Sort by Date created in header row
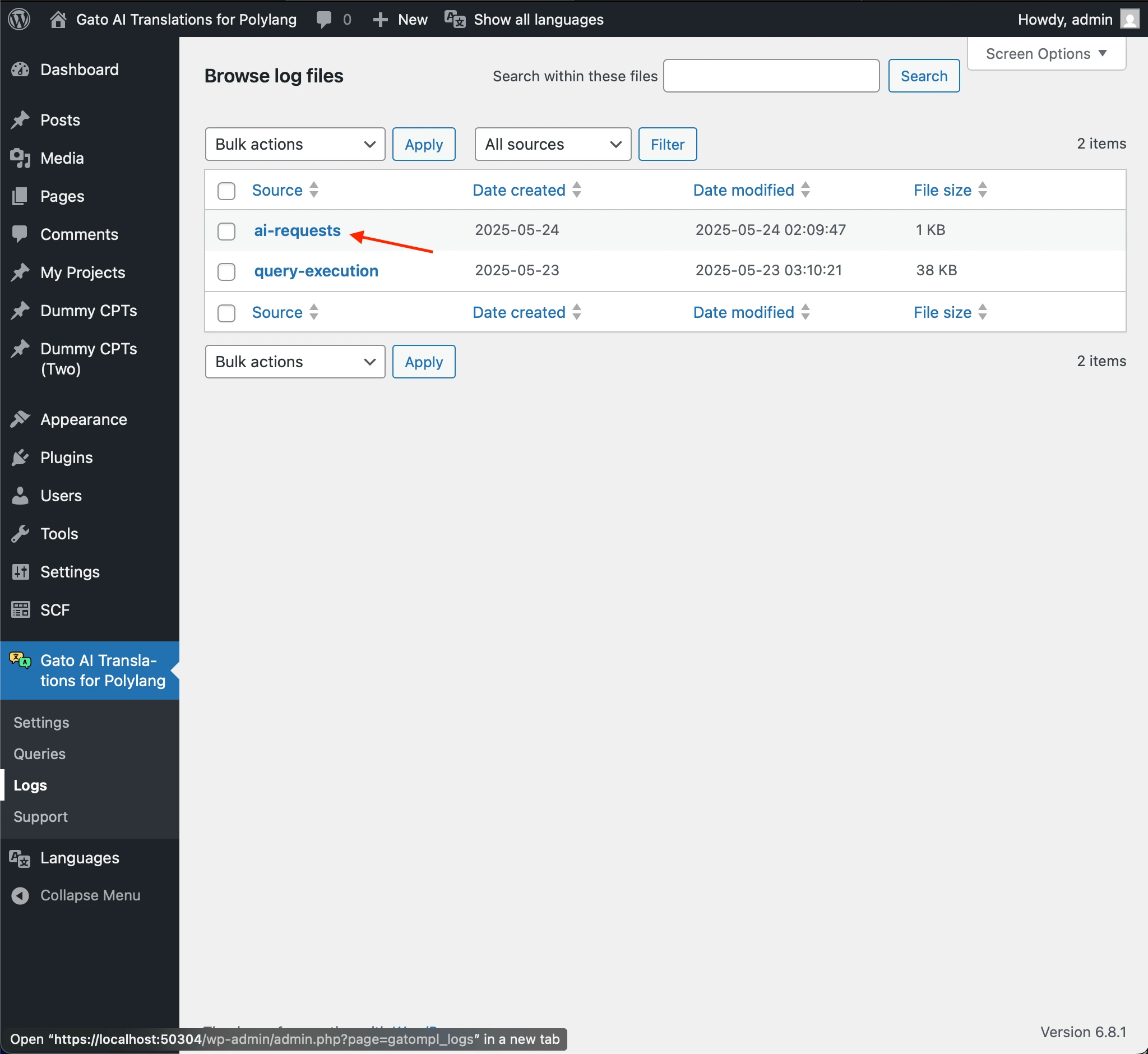Screen dimensions: 1148x1054 pos(527,190)
